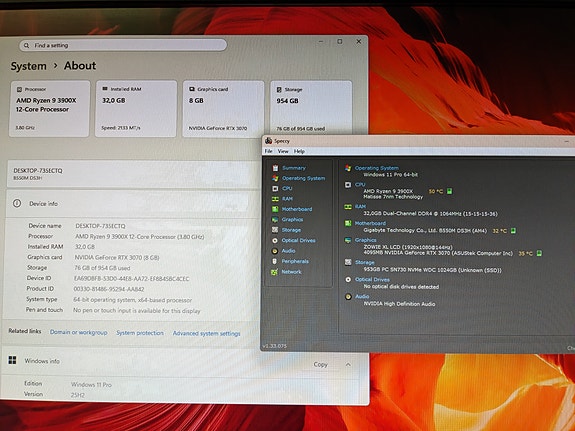Open Advanced system settings link

pos(206,333)
